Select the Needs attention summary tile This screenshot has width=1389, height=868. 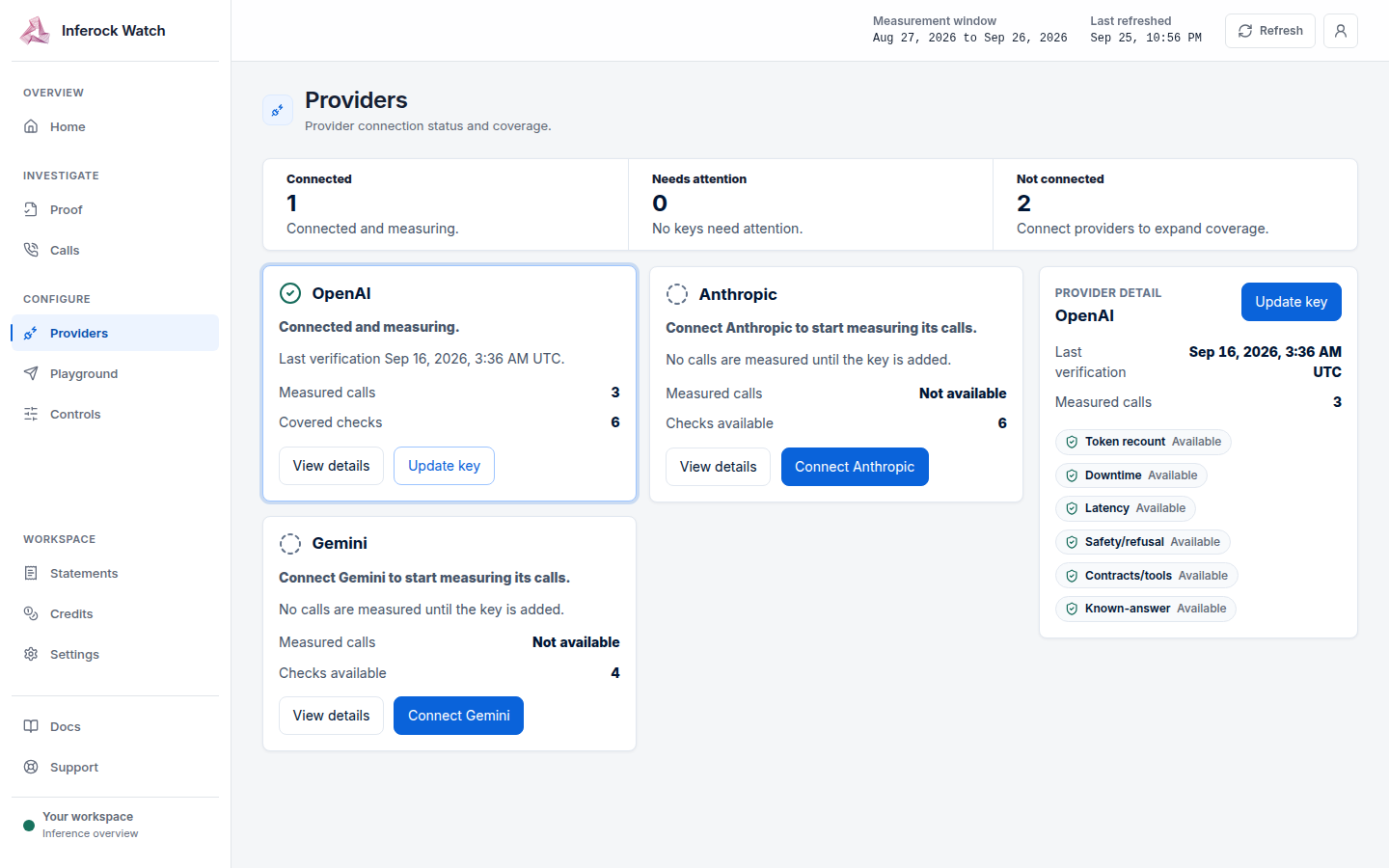810,204
